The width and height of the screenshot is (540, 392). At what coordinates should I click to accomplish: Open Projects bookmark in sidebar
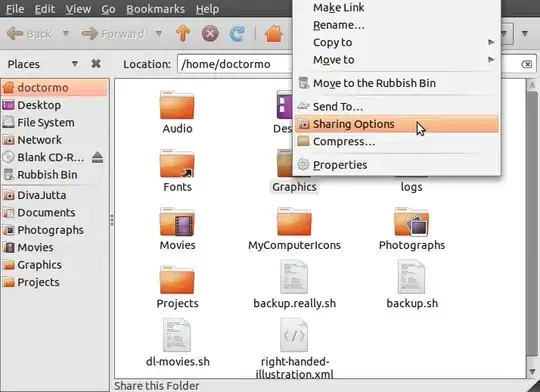point(54,282)
